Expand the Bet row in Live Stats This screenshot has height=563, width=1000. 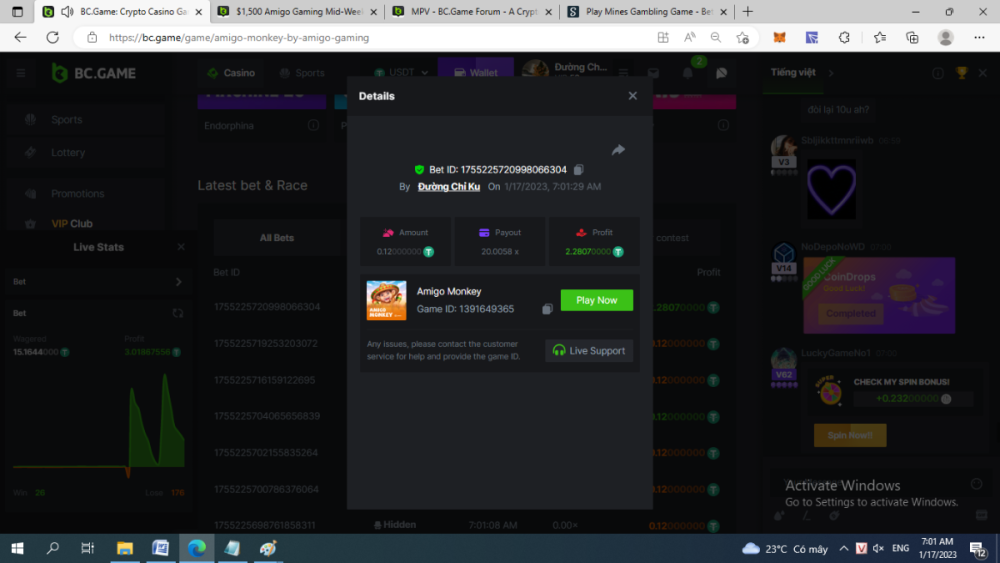179,282
